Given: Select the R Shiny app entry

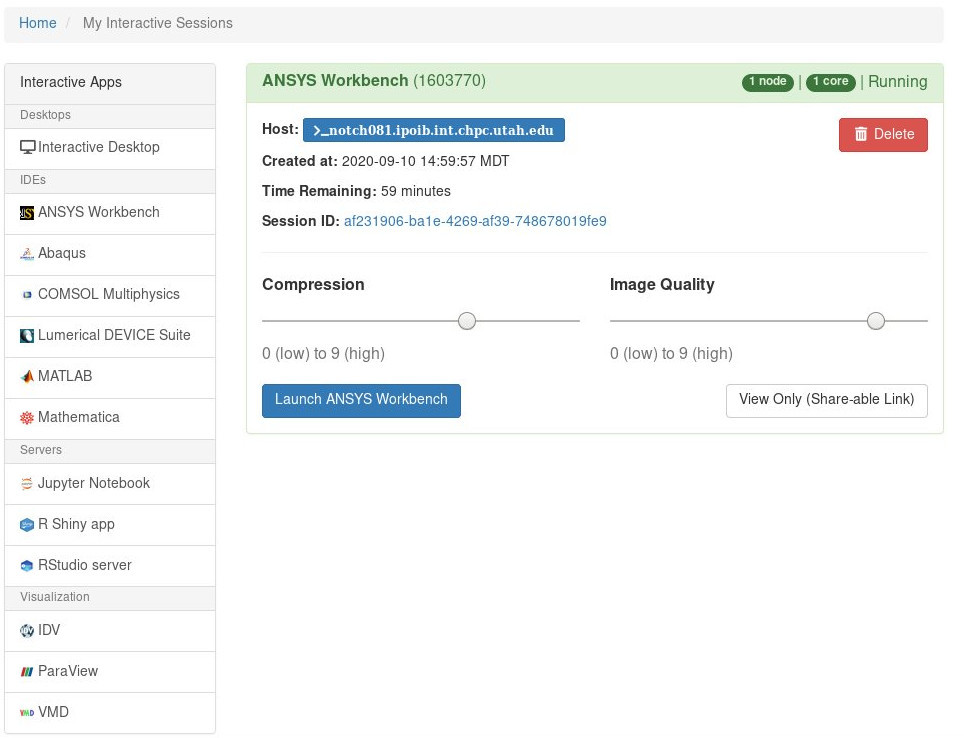Looking at the screenshot, I should 110,525.
